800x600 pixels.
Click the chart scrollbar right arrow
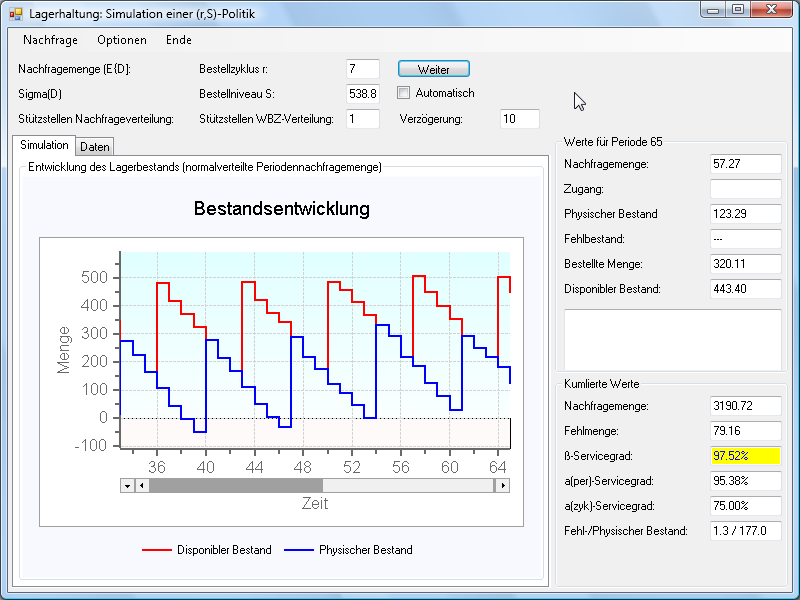tap(502, 485)
